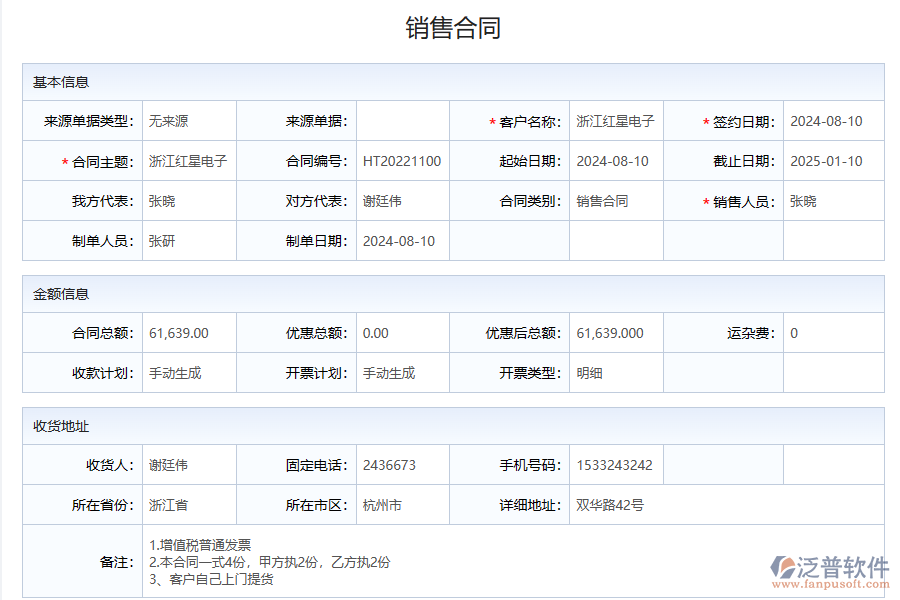Open the 所在市区 selector showing 杭州市
The height and width of the screenshot is (600, 900).
400,505
